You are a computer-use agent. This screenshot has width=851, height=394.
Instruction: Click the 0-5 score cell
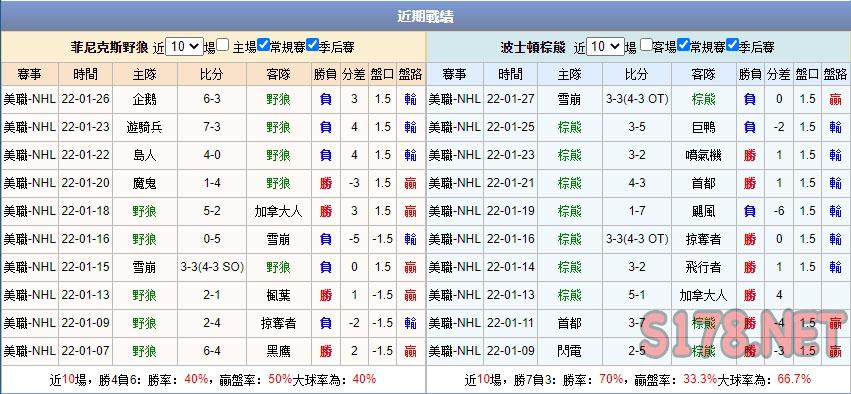[212, 239]
